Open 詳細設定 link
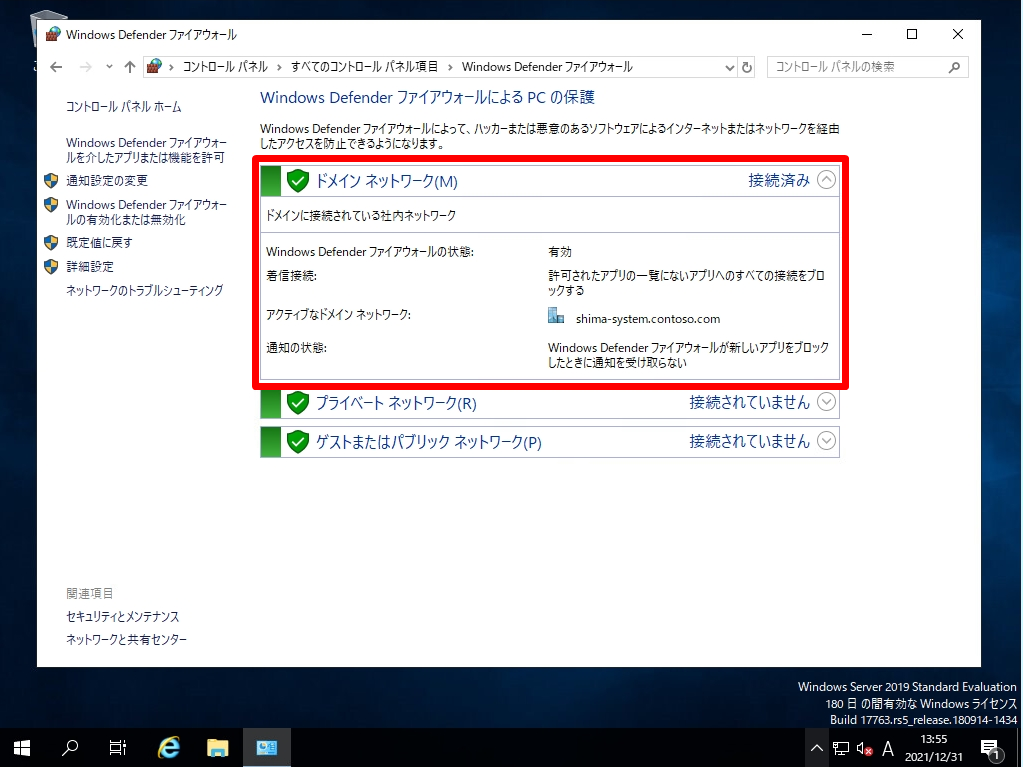This screenshot has height=767, width=1023. point(90,267)
